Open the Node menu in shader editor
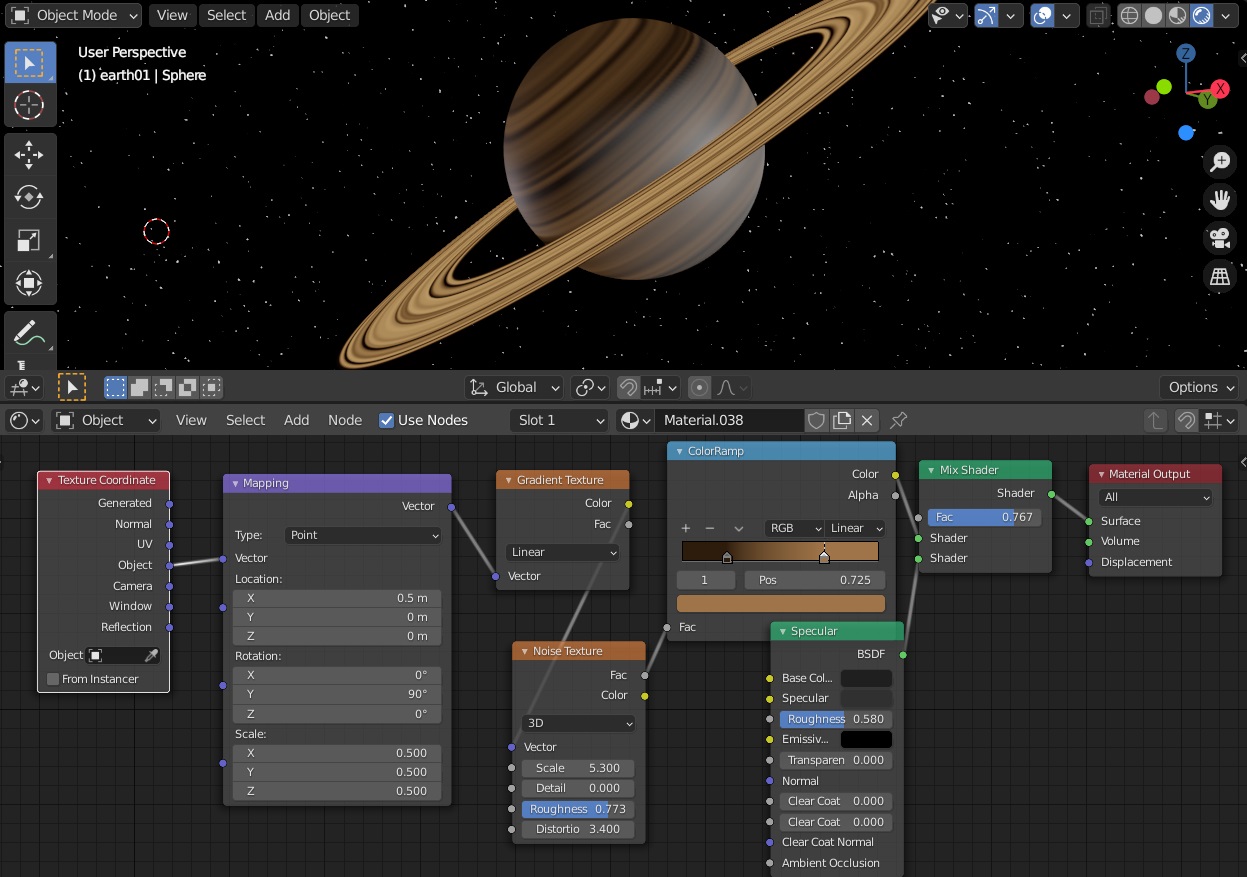Viewport: 1247px width, 877px height. tap(345, 420)
